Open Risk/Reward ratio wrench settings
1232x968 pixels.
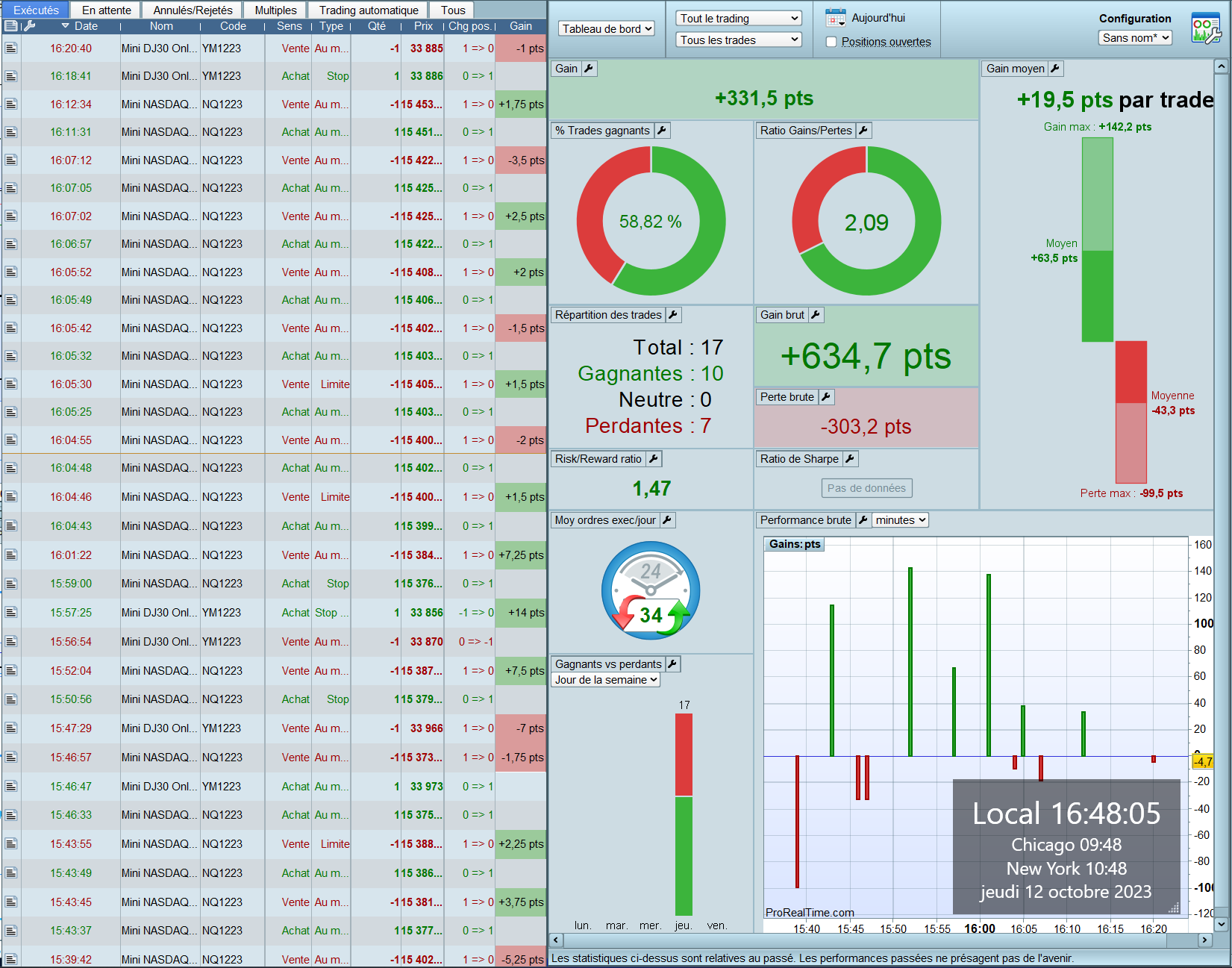[x=653, y=459]
